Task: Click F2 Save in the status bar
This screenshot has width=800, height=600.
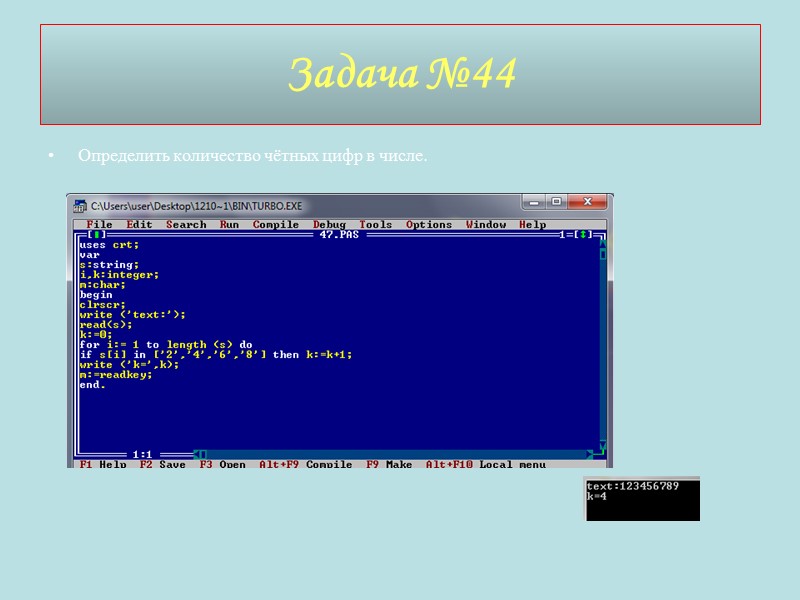Action: coord(162,464)
